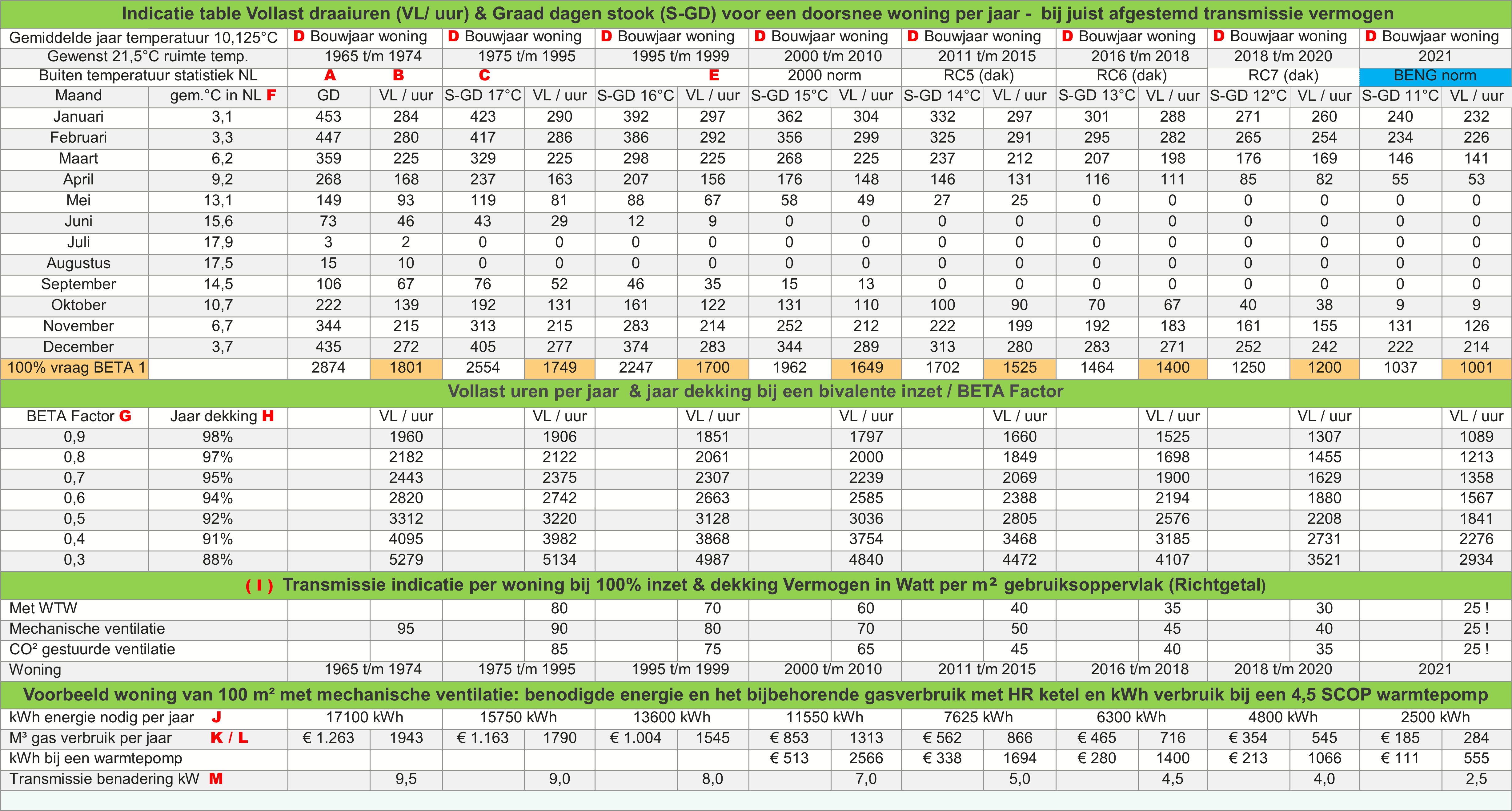Click the '95' value in Mechanische ventilatie row

click(406, 630)
